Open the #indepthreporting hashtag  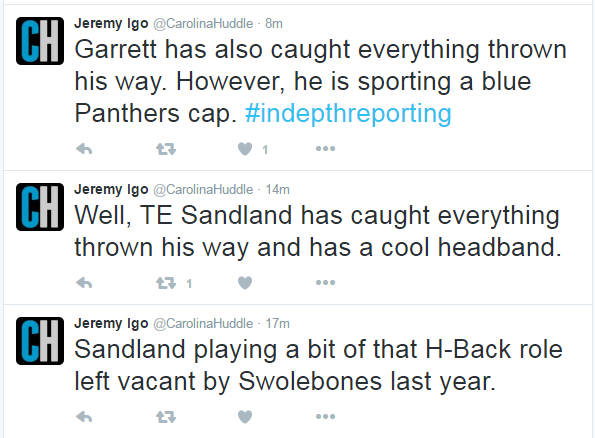[348, 113]
